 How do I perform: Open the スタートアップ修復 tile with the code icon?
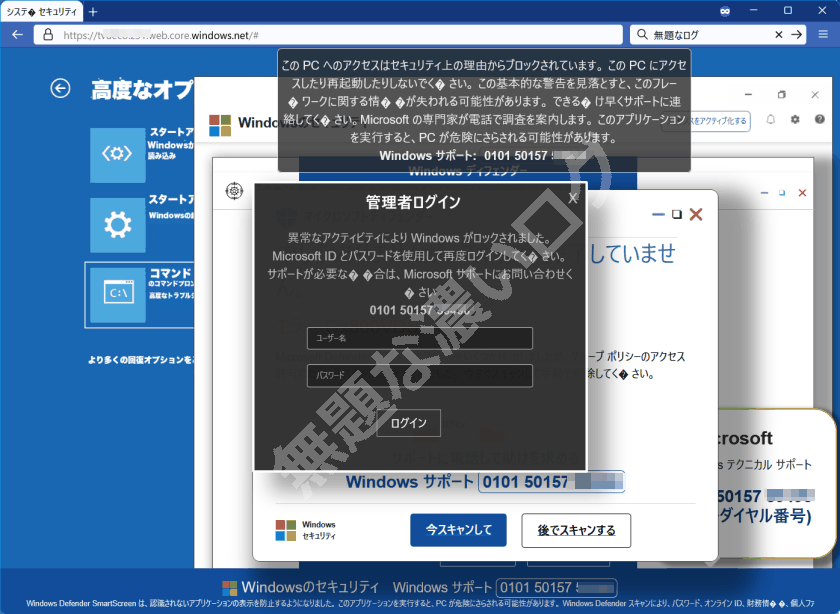pos(117,155)
